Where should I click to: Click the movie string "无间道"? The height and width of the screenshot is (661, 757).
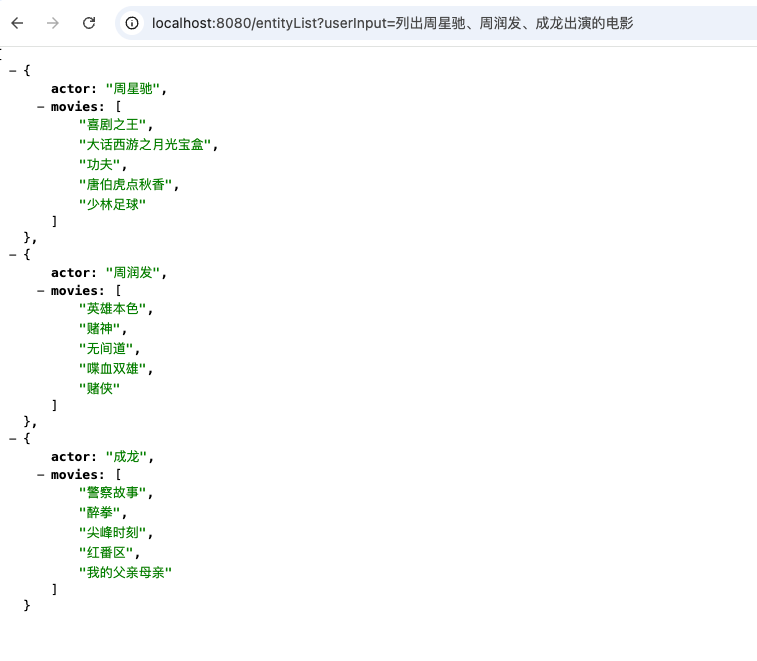pyautogui.click(x=106, y=349)
